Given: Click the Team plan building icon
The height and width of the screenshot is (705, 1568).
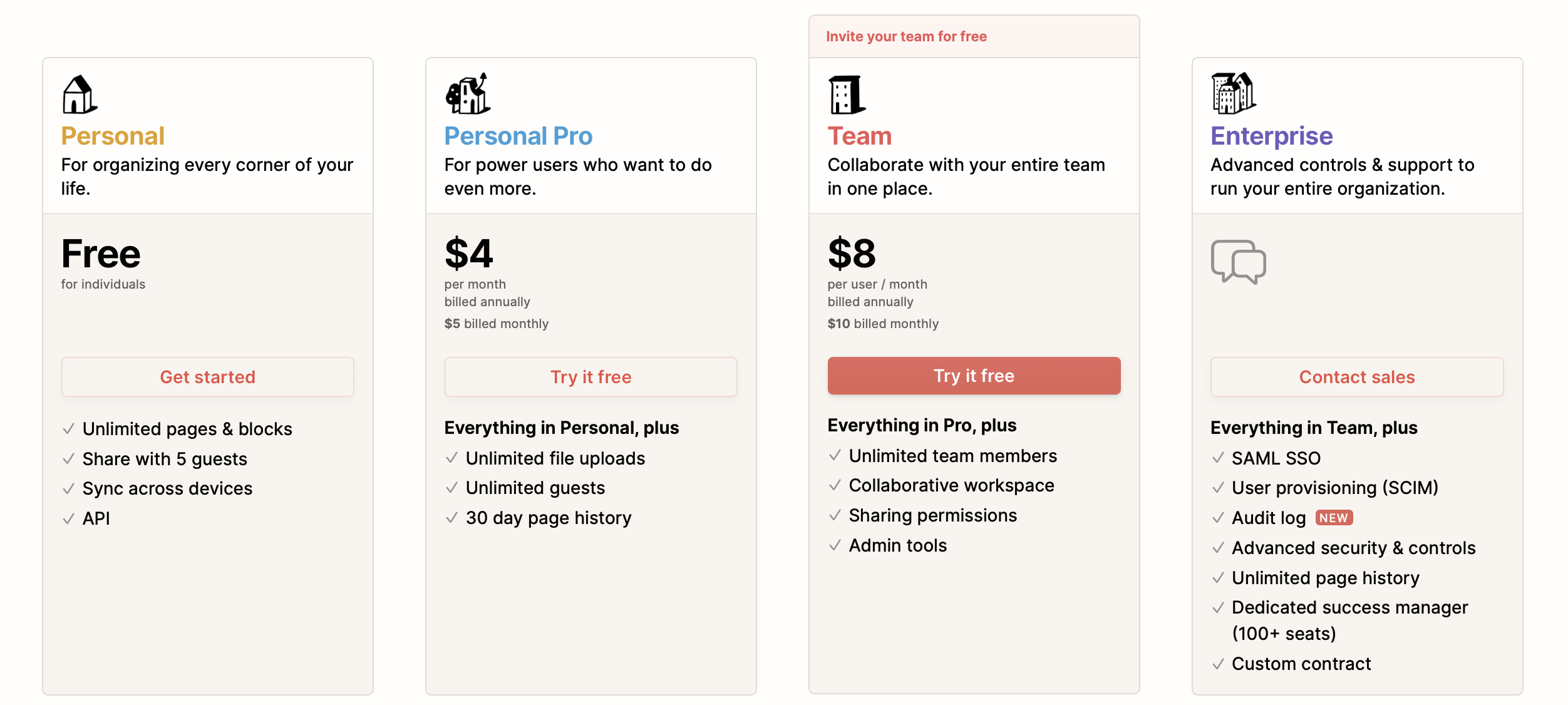Looking at the screenshot, I should 847,95.
